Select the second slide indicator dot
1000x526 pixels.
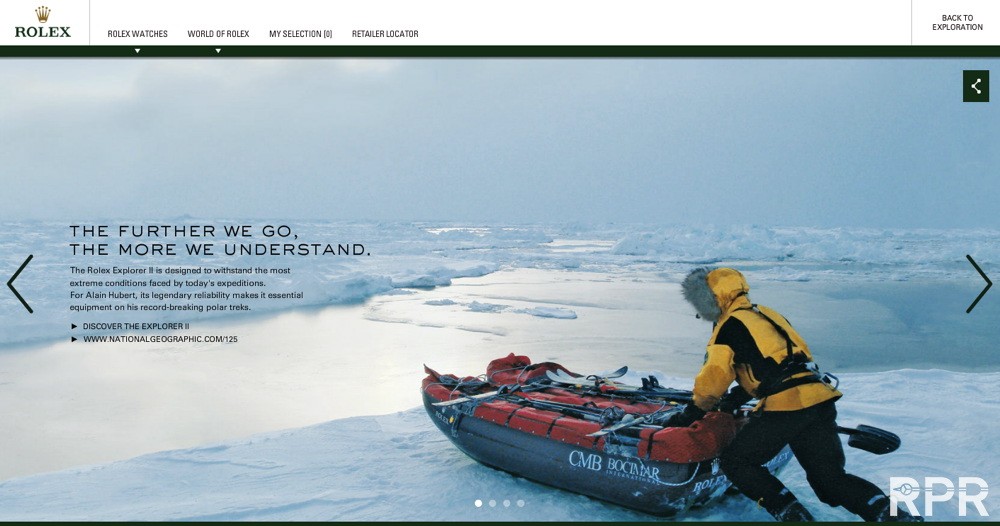(x=492, y=503)
